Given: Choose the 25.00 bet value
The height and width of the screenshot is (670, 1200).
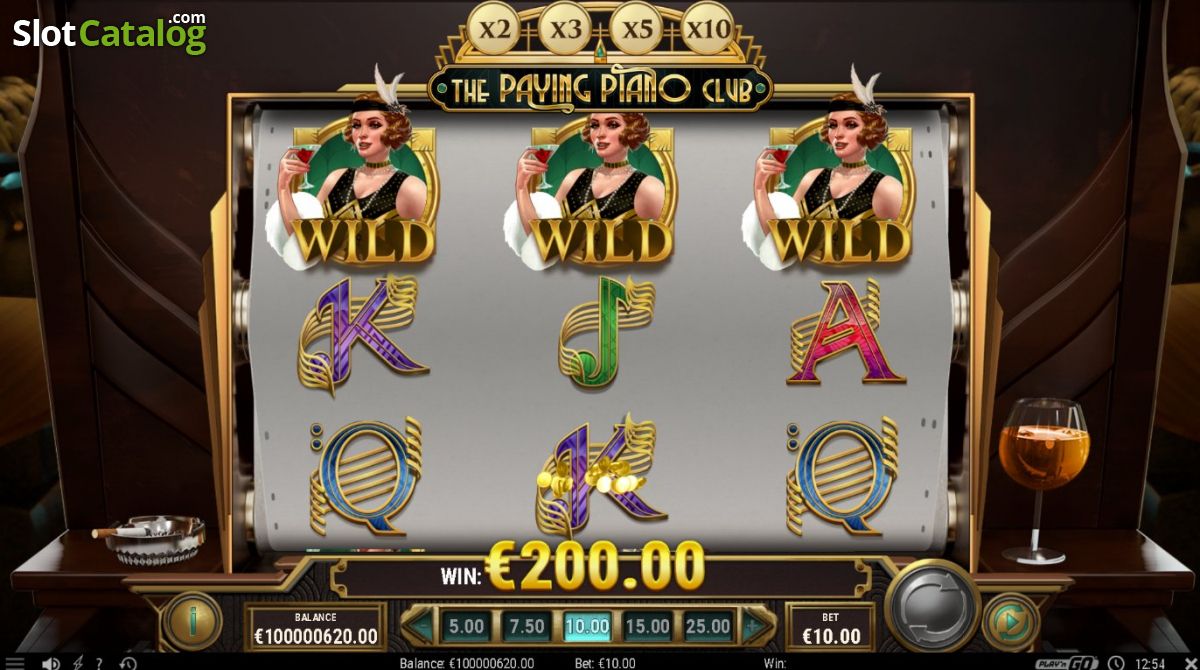Looking at the screenshot, I should (x=709, y=627).
